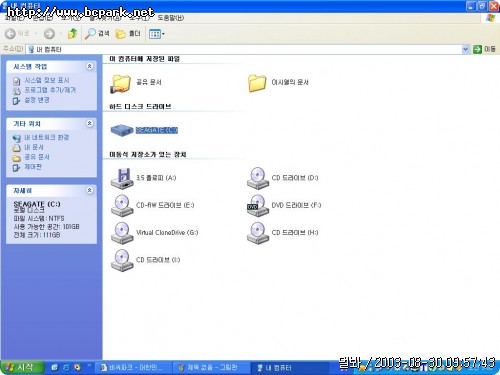
Task: Select the CD-RW 드라이브 (E:) icon
Action: coord(122,205)
